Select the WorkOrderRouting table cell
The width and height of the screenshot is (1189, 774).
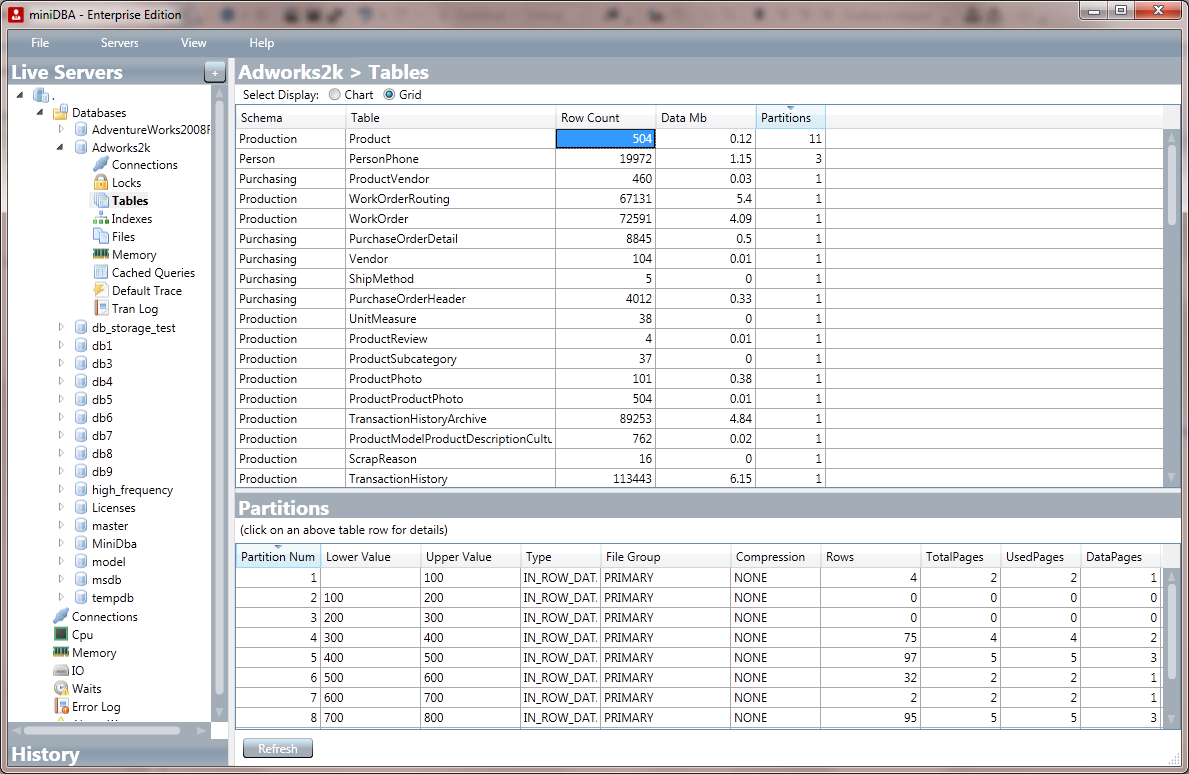pyautogui.click(x=450, y=199)
